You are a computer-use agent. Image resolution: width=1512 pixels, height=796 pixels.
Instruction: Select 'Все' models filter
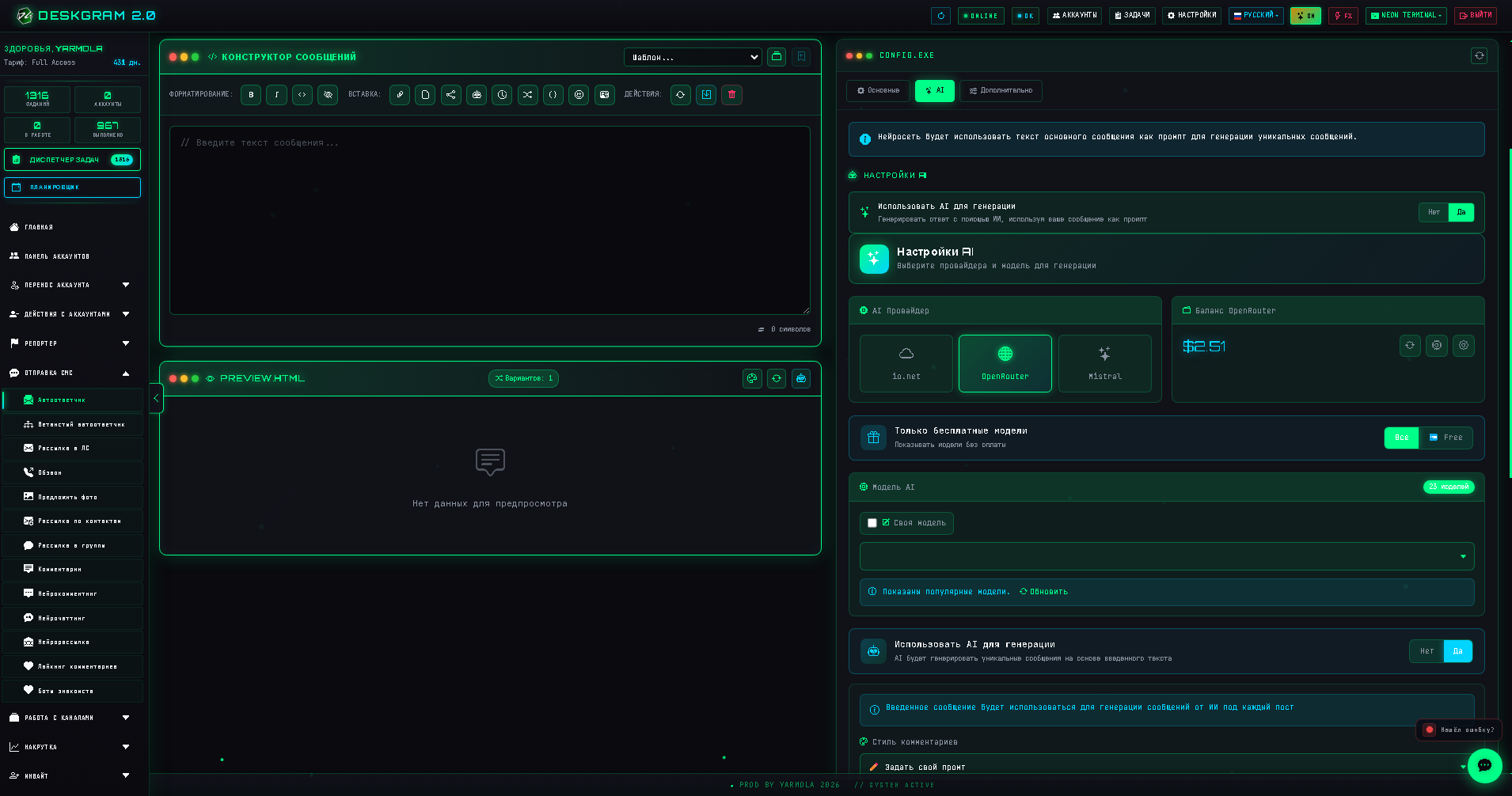click(1402, 438)
